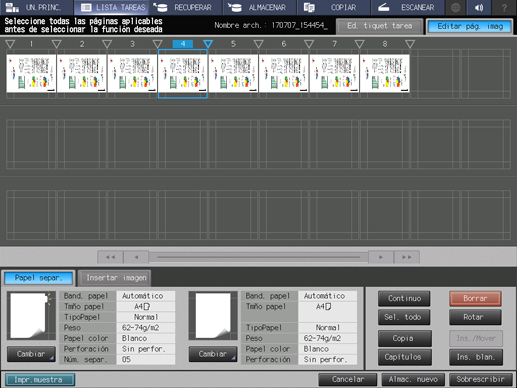This screenshot has height=388, width=517.
Task: Go to next page with right arrow
Action: (x=381, y=257)
